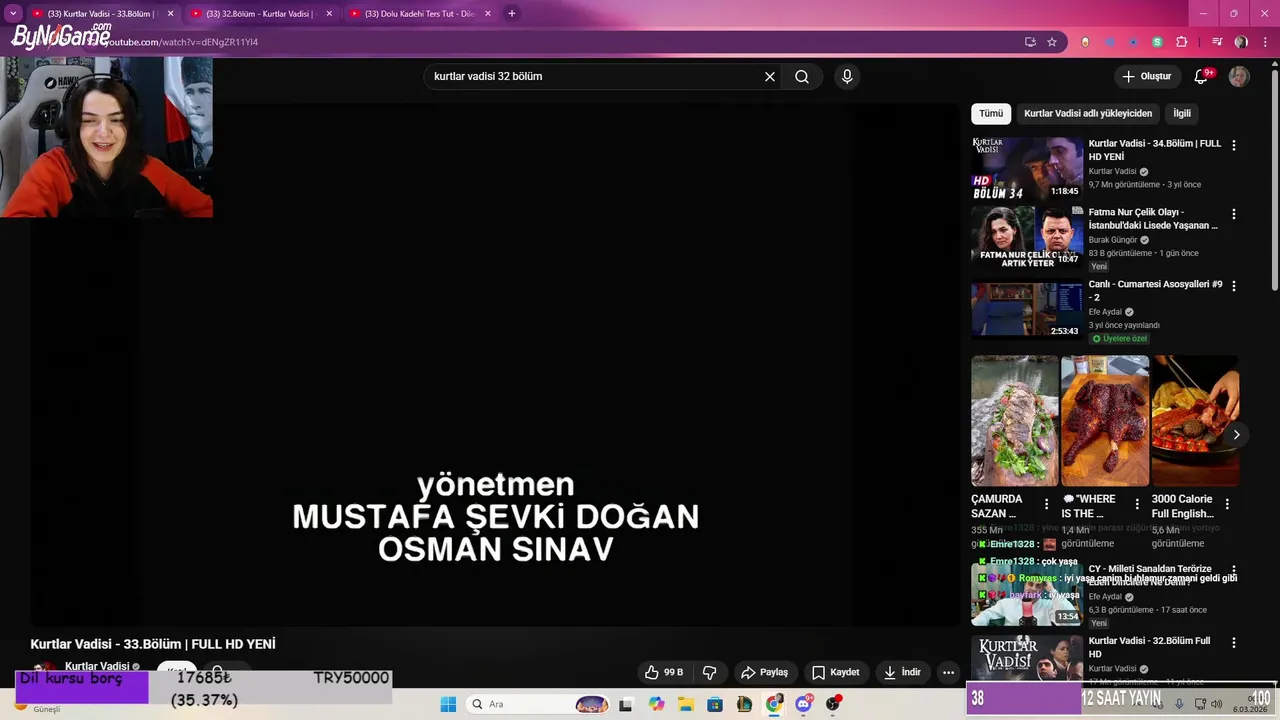Open the BÖLÜM 34 video thumbnail

[x=1026, y=168]
